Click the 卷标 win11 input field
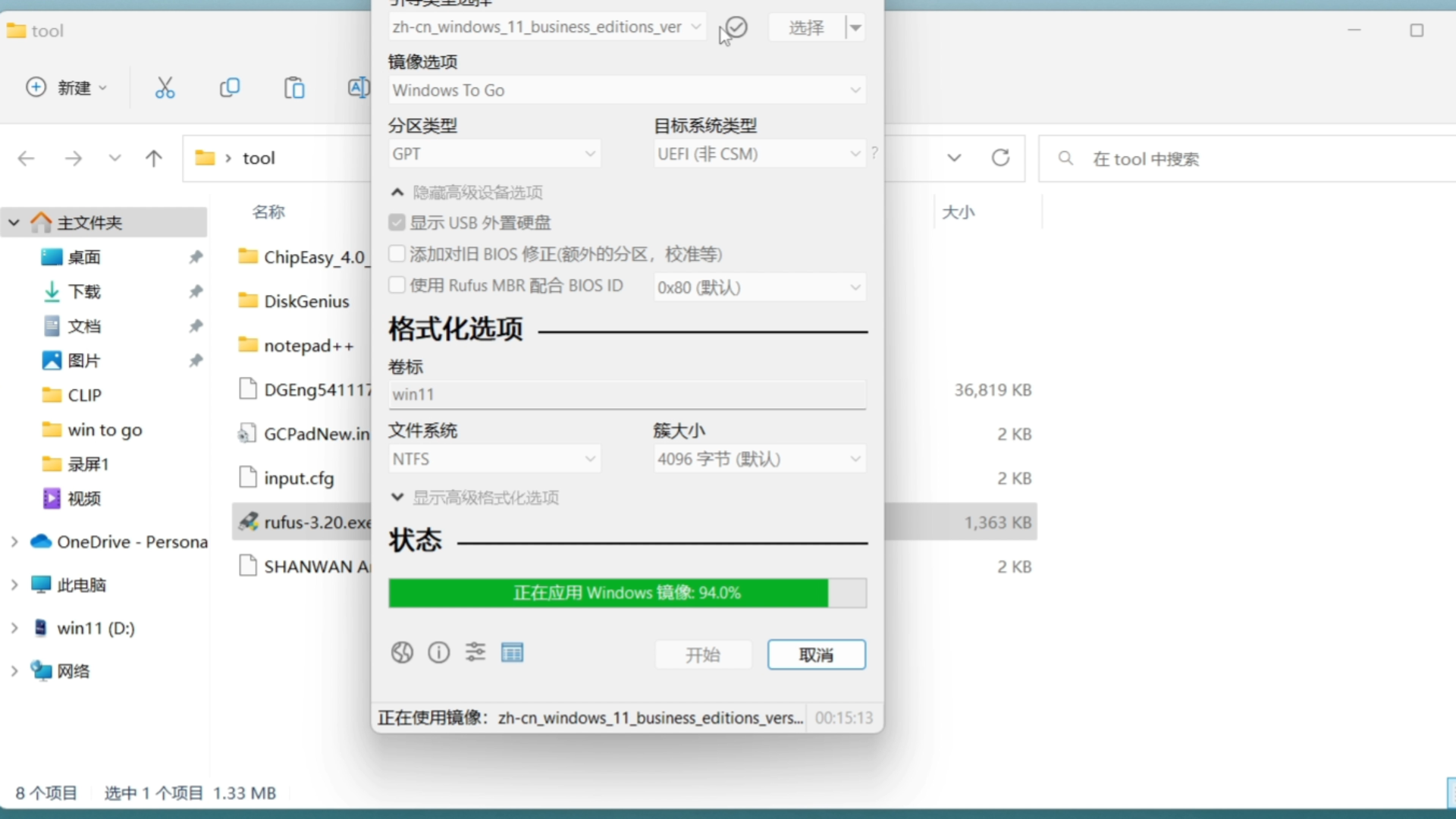The image size is (1456, 819). [627, 393]
